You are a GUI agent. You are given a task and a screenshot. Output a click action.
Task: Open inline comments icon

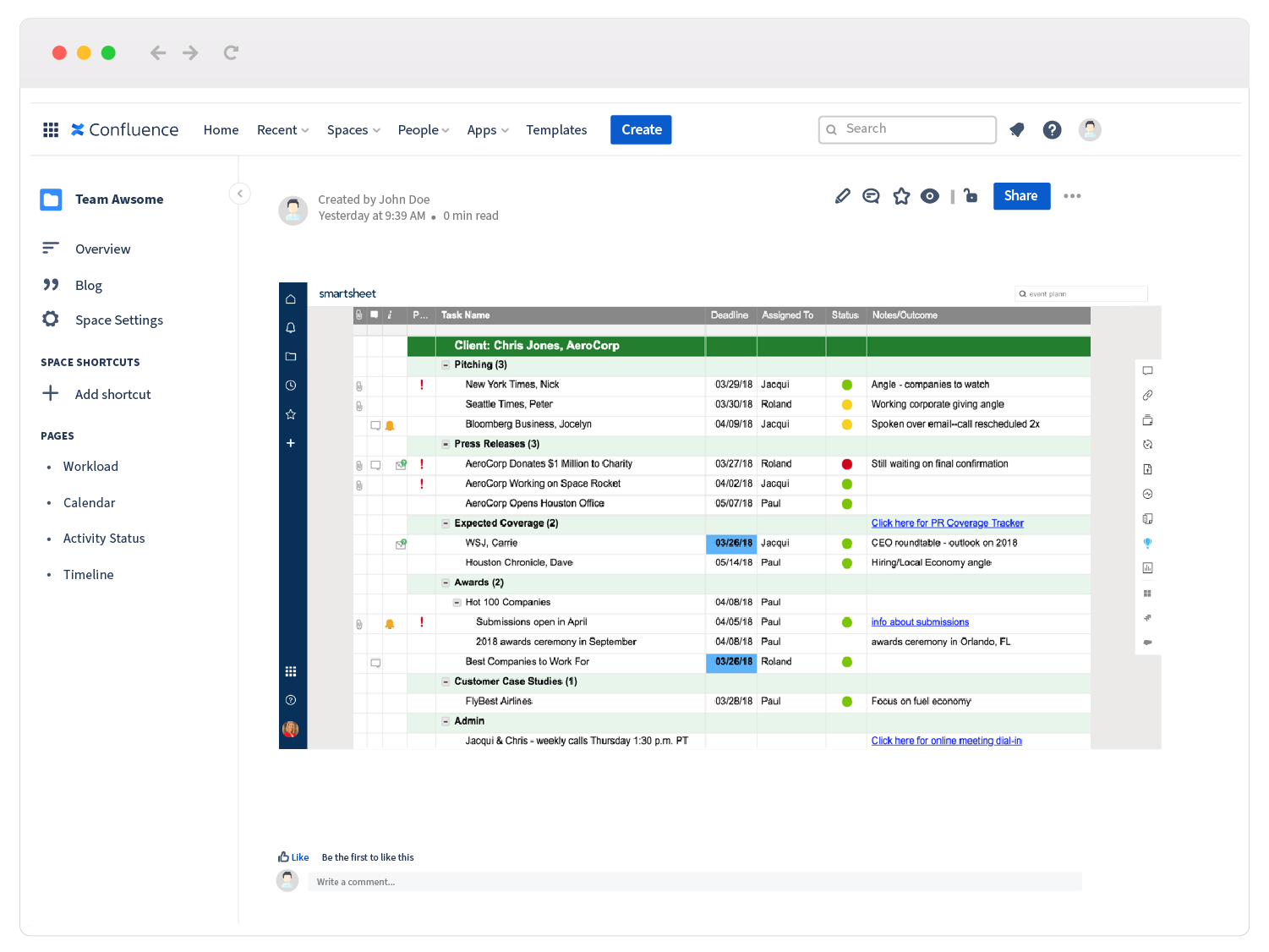(x=871, y=196)
